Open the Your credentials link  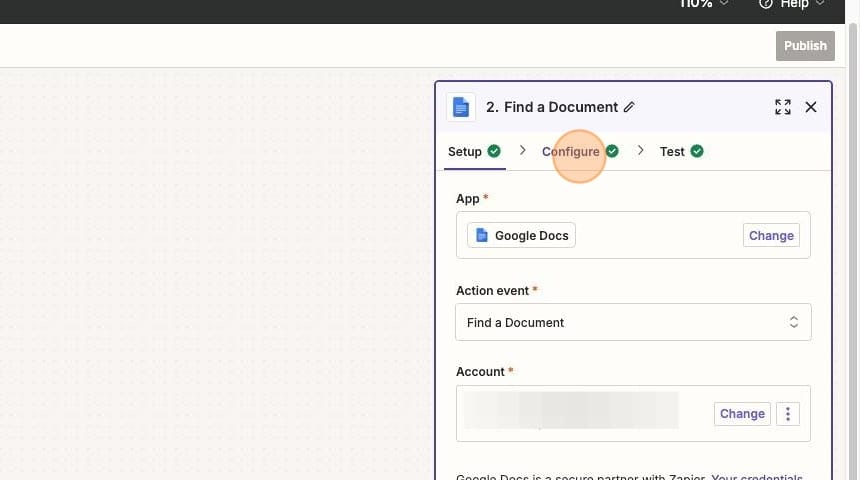click(757, 477)
